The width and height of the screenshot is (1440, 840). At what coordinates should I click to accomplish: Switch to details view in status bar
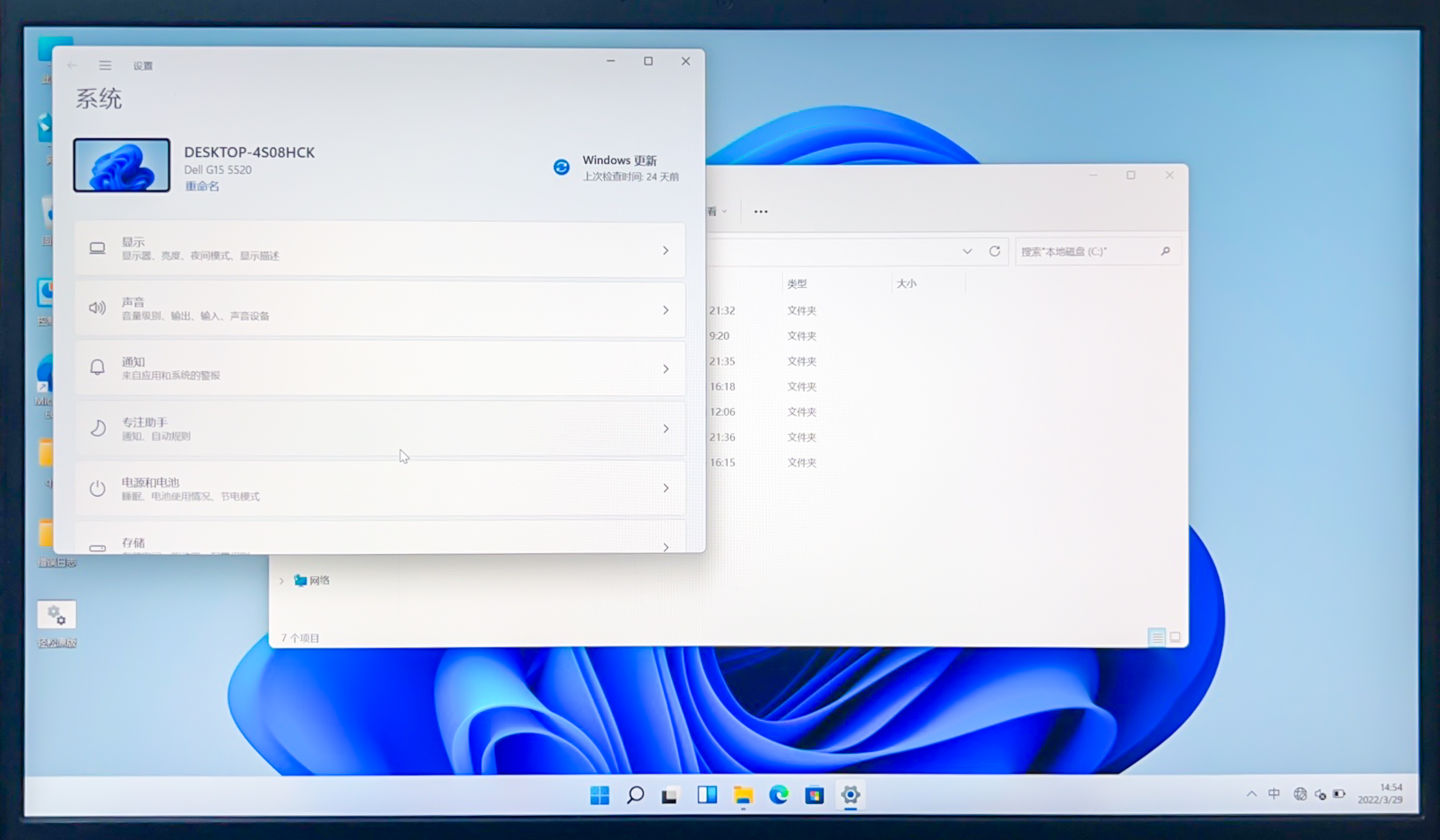pyautogui.click(x=1156, y=637)
